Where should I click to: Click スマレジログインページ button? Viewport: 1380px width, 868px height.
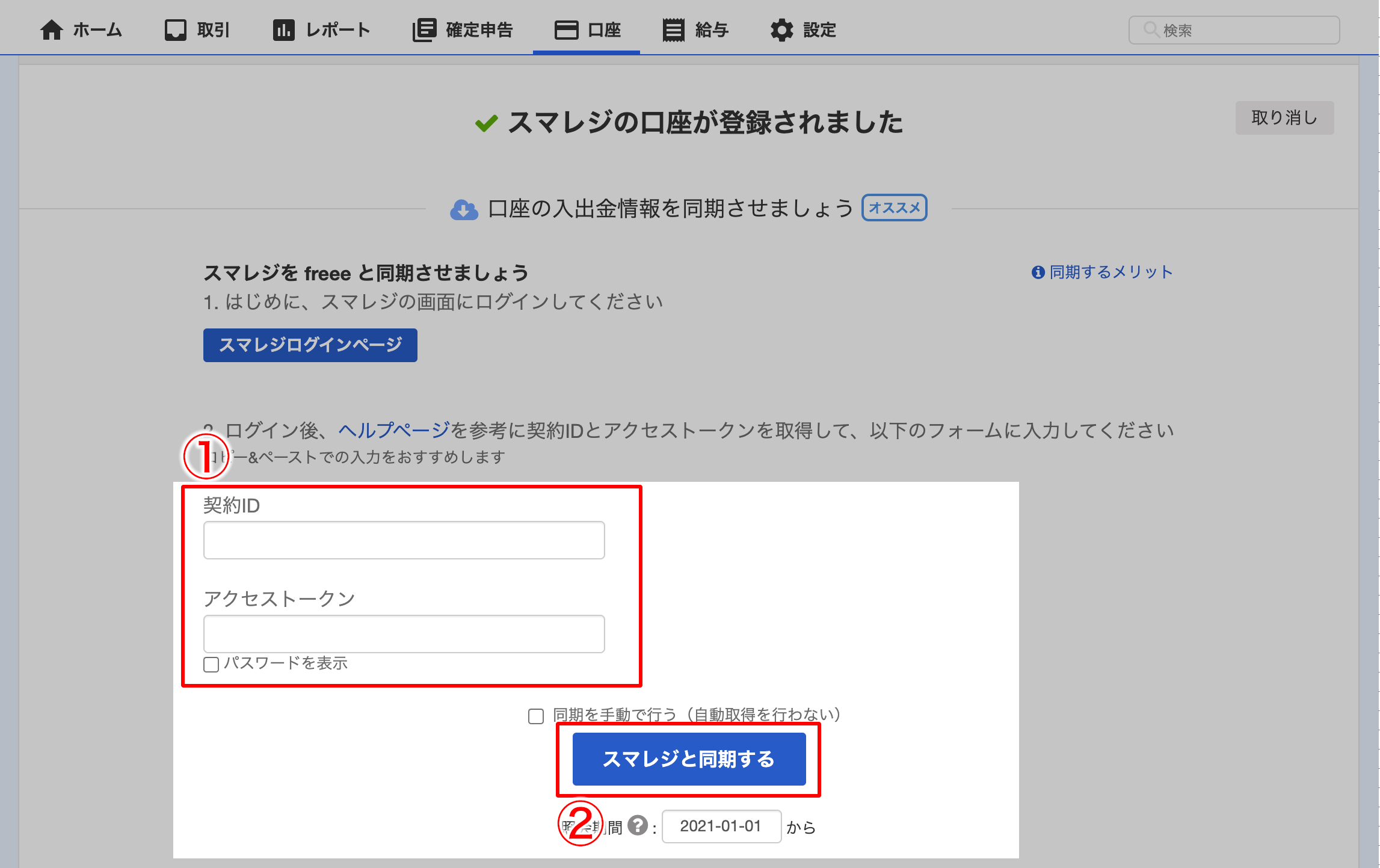(310, 345)
